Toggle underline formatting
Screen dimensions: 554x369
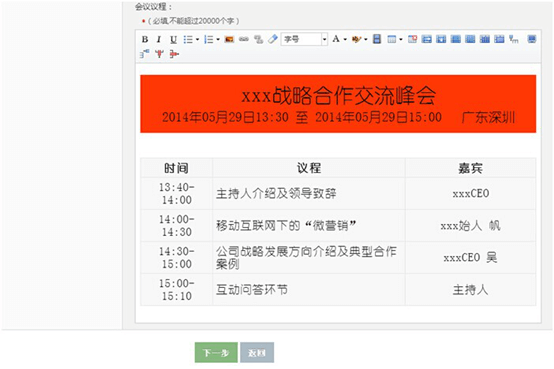tap(173, 39)
